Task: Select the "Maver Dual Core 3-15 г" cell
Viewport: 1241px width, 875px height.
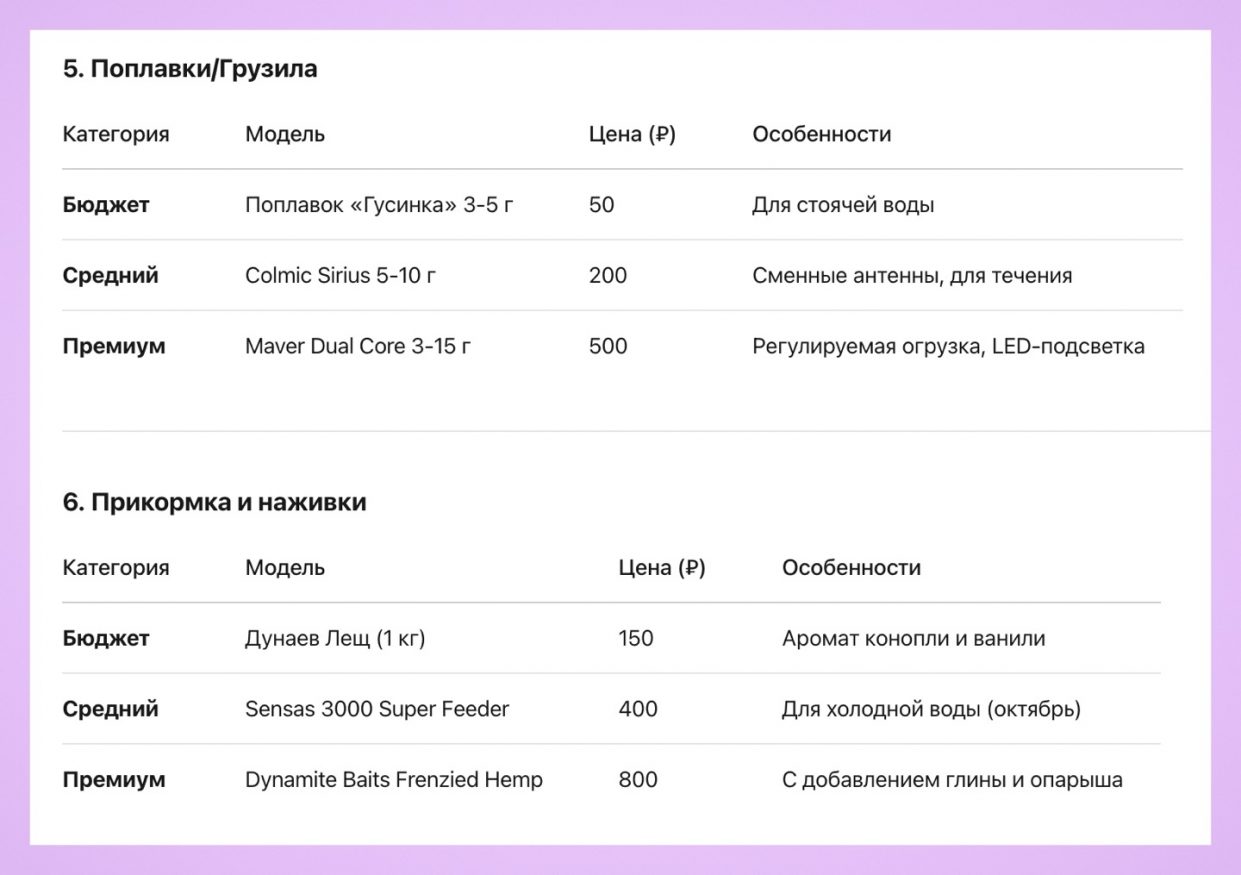Action: tap(358, 347)
